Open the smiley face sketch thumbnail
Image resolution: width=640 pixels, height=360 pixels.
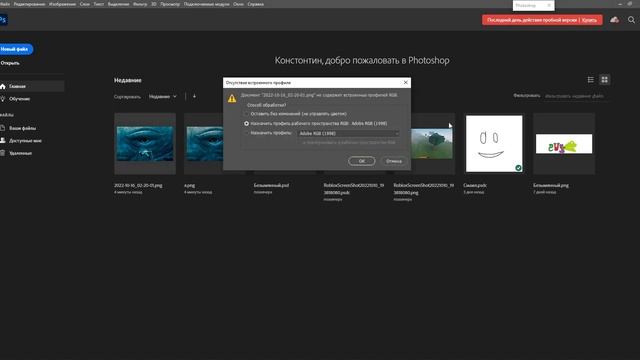[494, 144]
